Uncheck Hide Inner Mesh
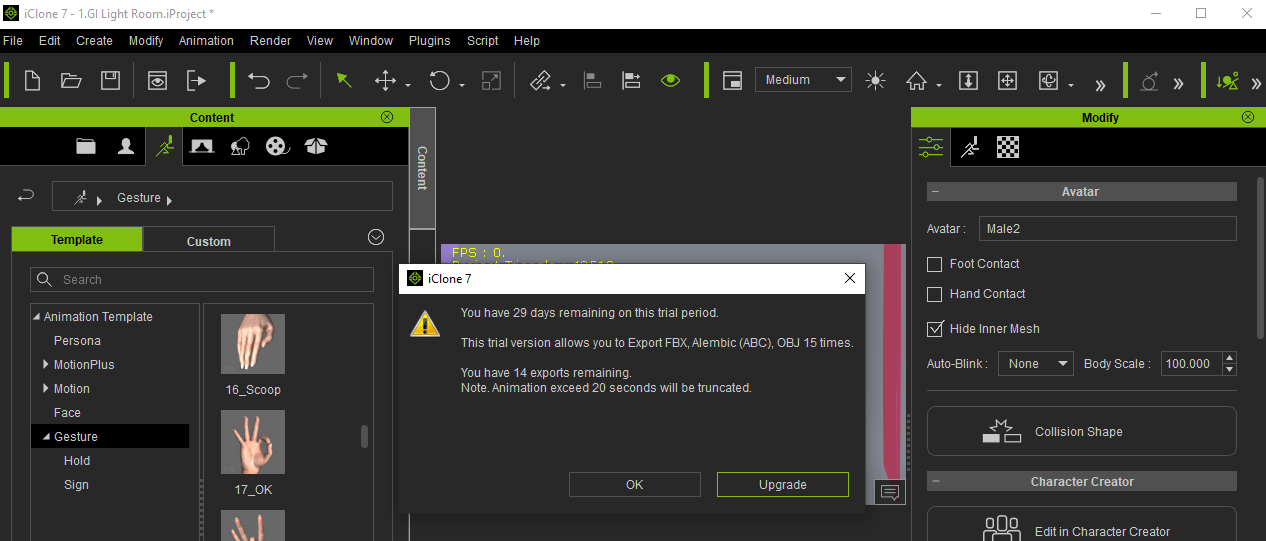 [935, 328]
